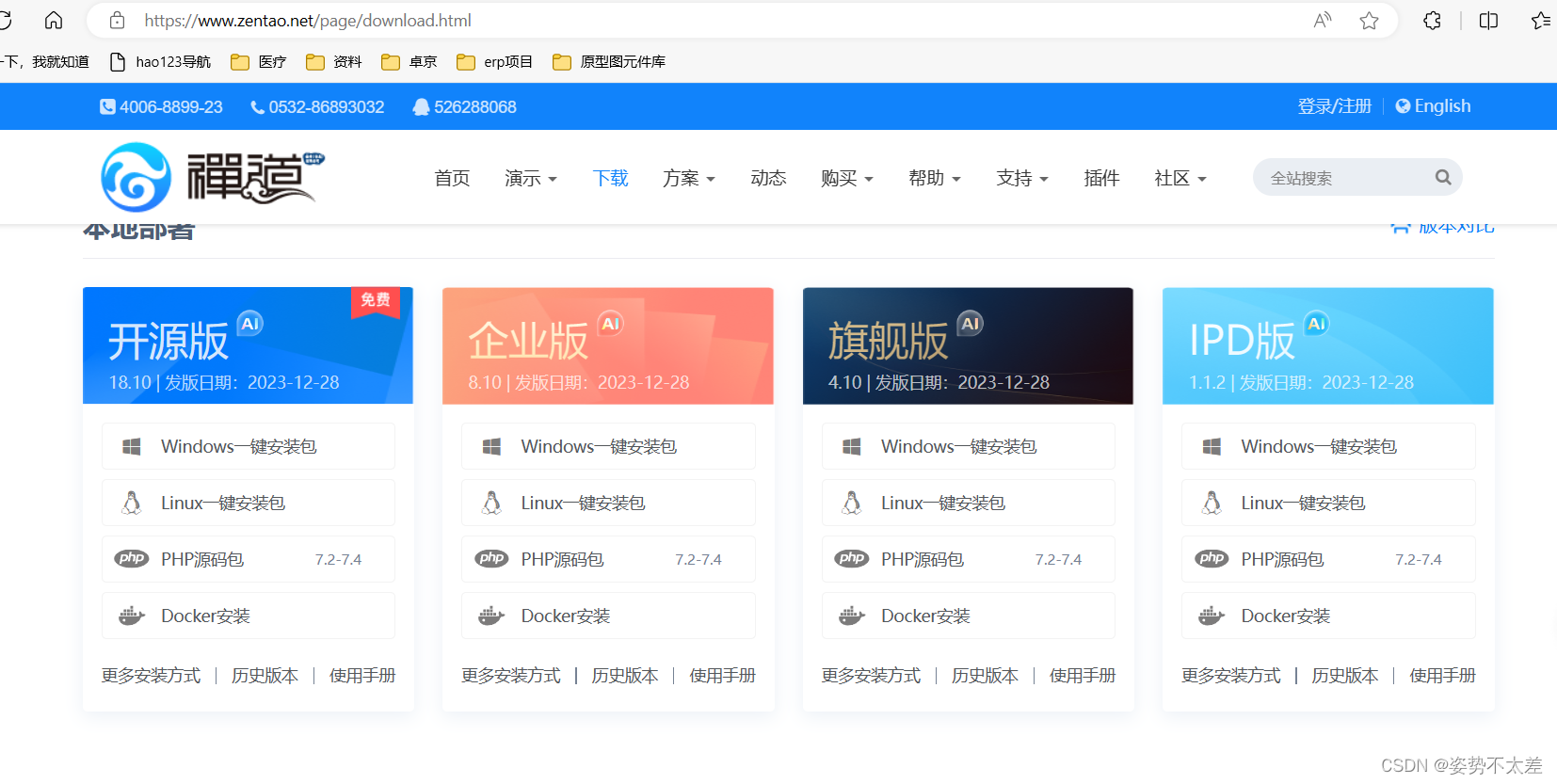Screen dimensions: 1557x784
Task: Click Linux penguin icon under 旗舰版
Action: coord(852,503)
